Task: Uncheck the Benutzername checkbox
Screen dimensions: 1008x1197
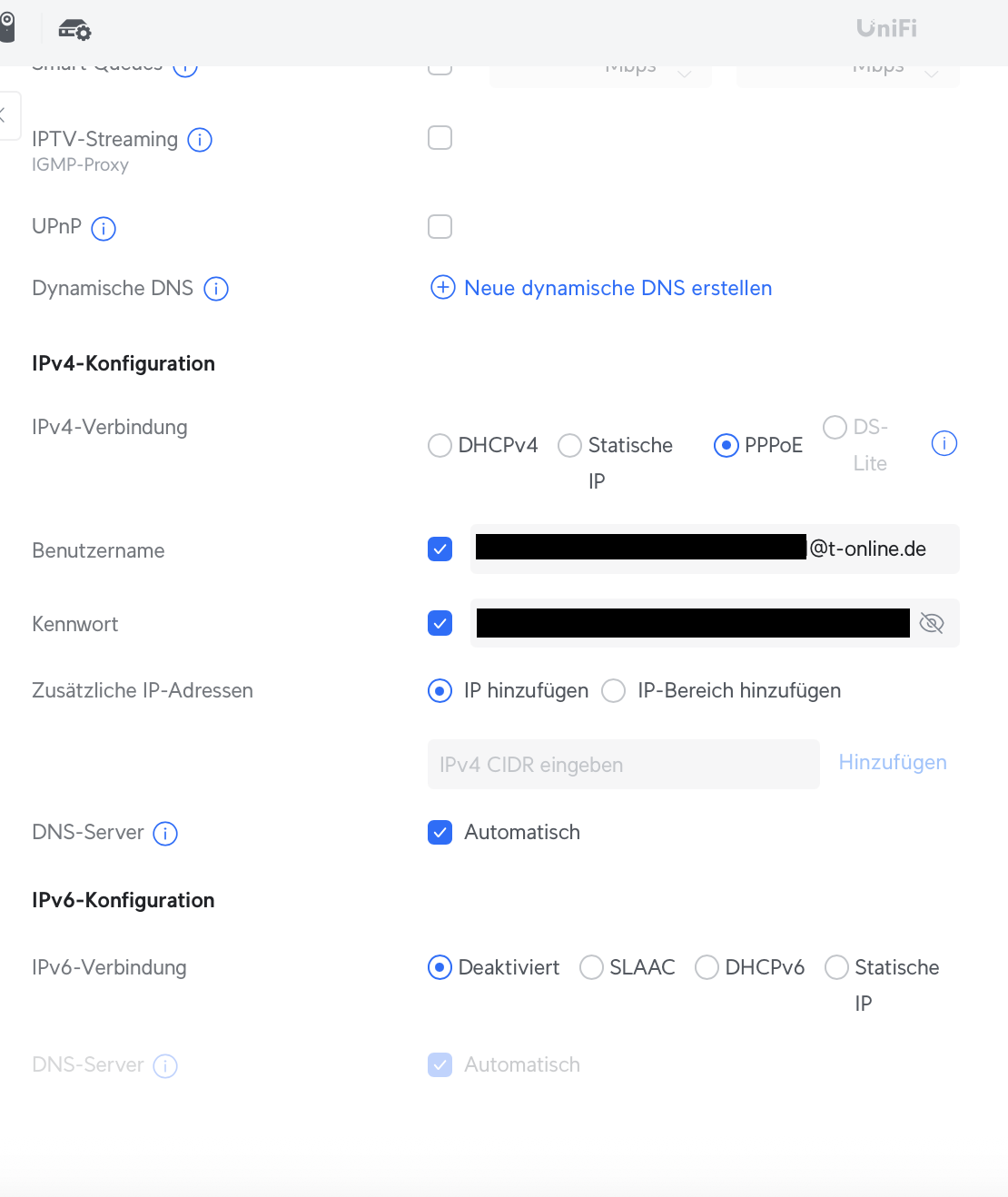Action: click(440, 549)
